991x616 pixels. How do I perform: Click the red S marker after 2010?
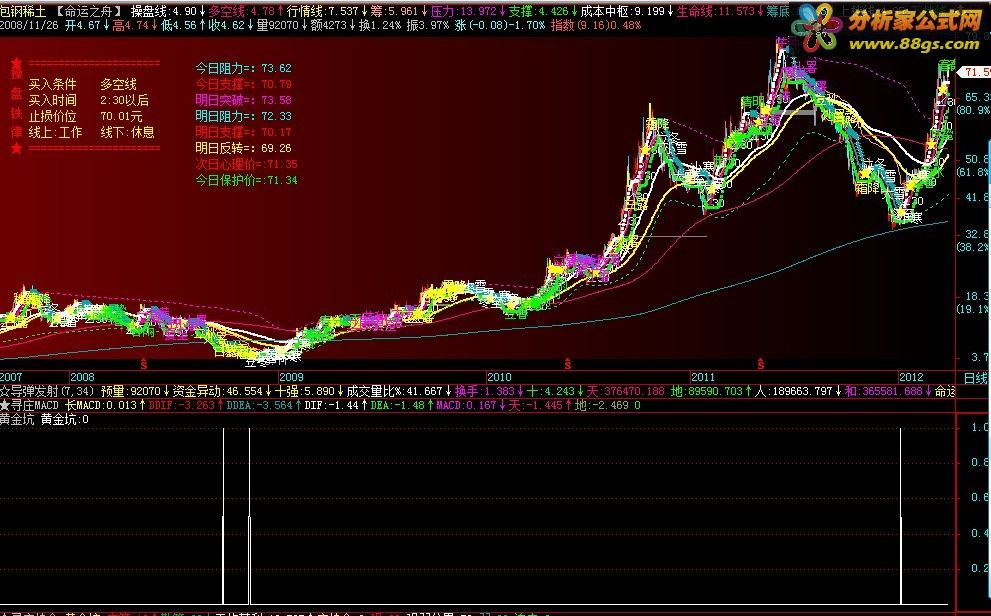coord(568,364)
